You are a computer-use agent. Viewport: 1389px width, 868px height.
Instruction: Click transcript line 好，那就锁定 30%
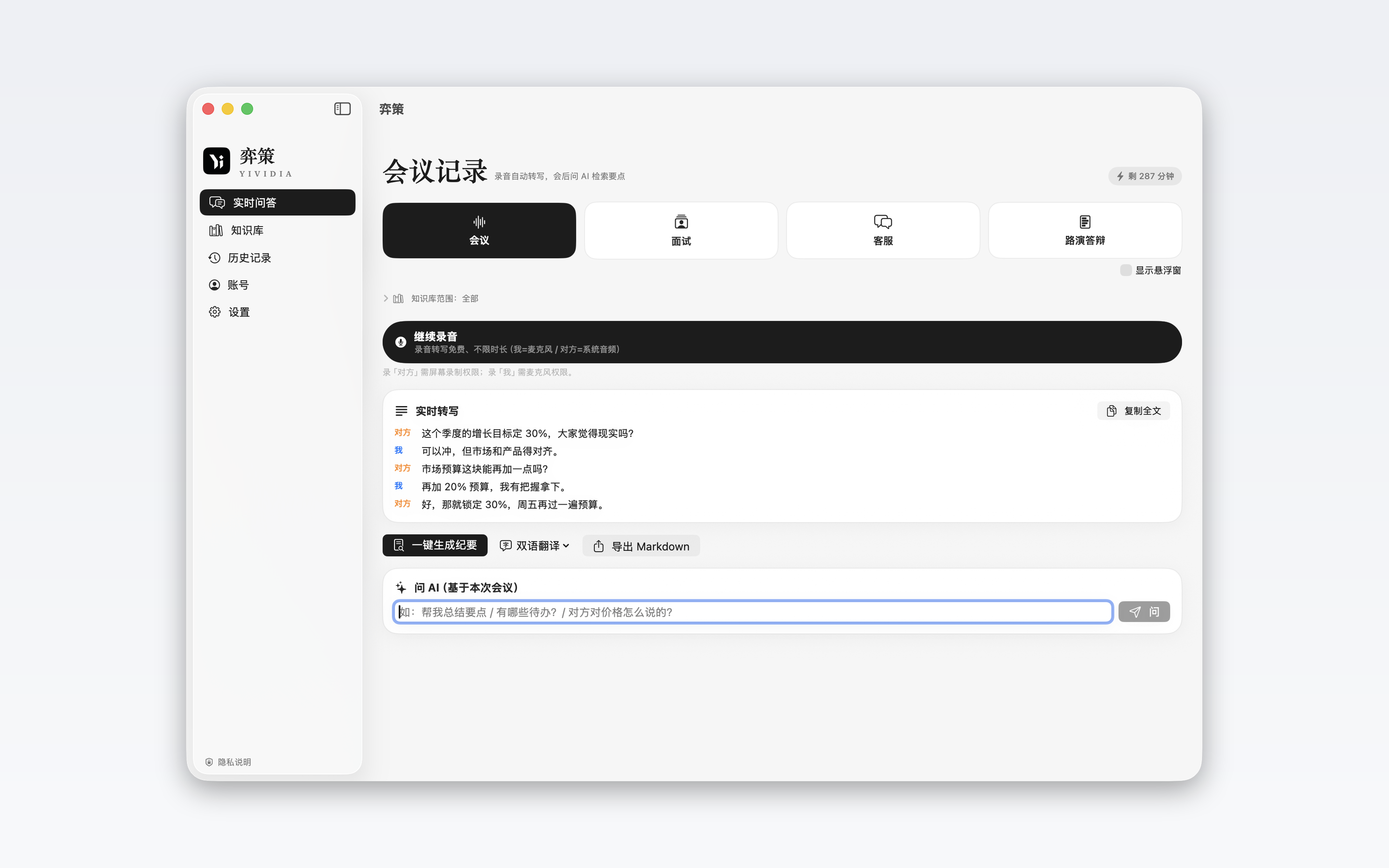point(514,504)
